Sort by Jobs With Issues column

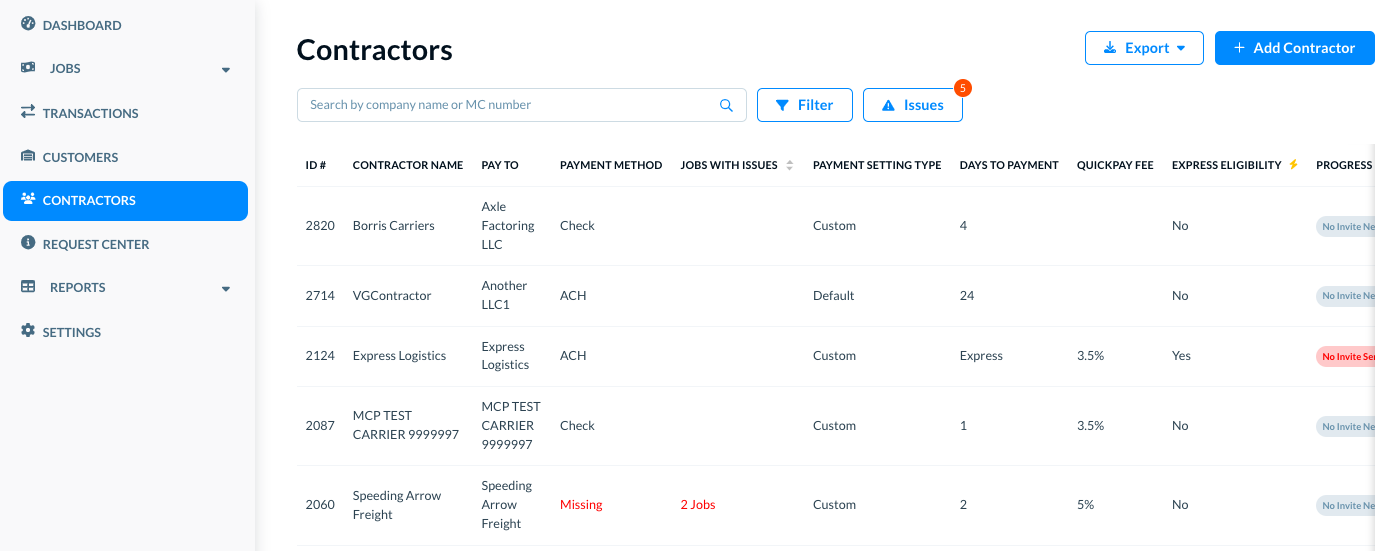[790, 165]
